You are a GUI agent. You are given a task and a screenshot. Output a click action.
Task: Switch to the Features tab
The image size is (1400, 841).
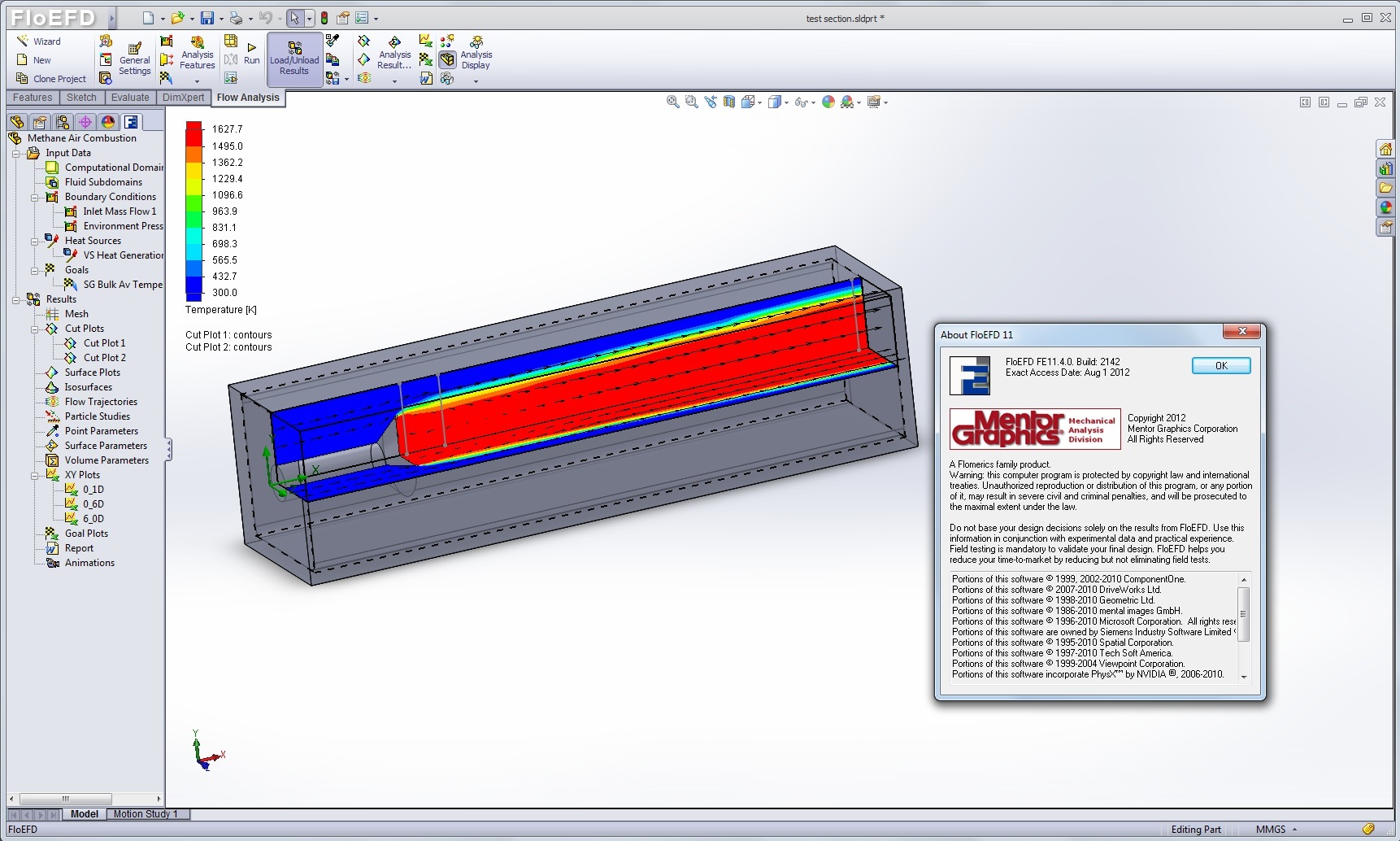pos(33,98)
